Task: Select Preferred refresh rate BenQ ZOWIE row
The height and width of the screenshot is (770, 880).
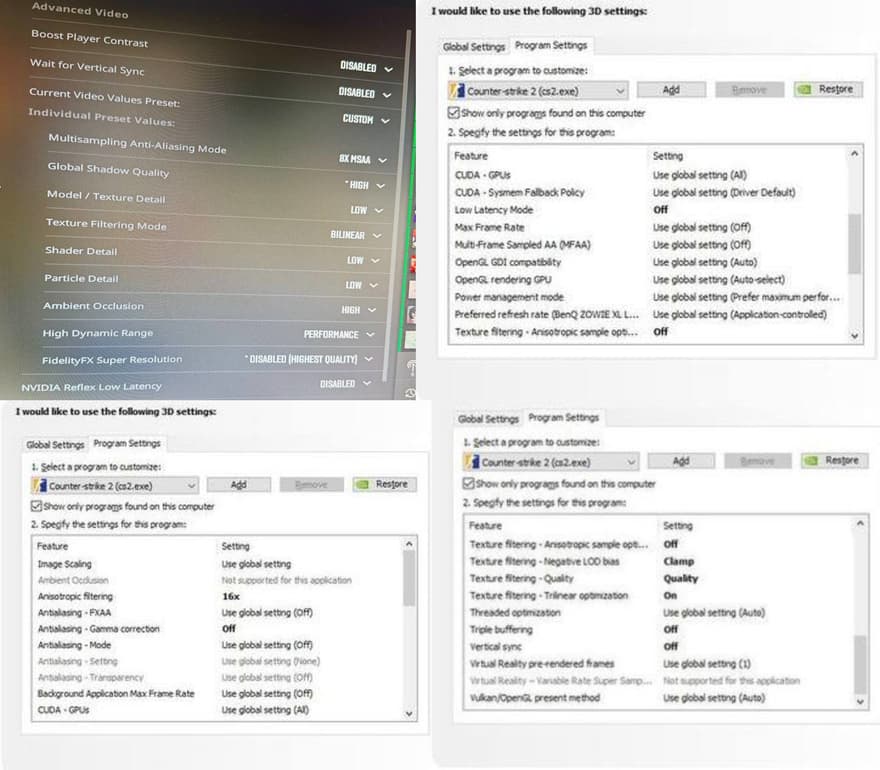Action: pos(648,314)
